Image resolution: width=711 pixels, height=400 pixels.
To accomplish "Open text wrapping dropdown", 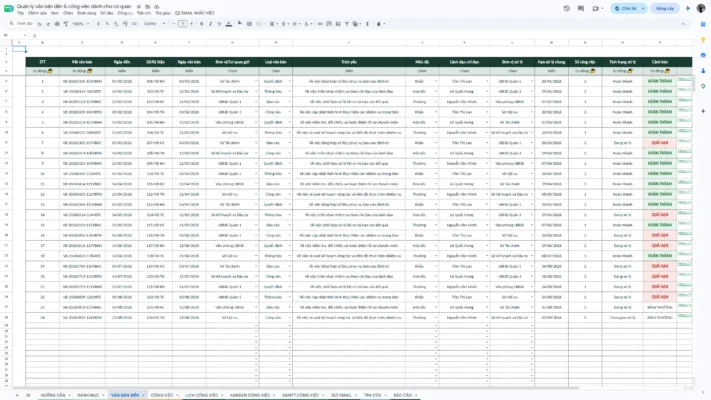I will (296, 24).
